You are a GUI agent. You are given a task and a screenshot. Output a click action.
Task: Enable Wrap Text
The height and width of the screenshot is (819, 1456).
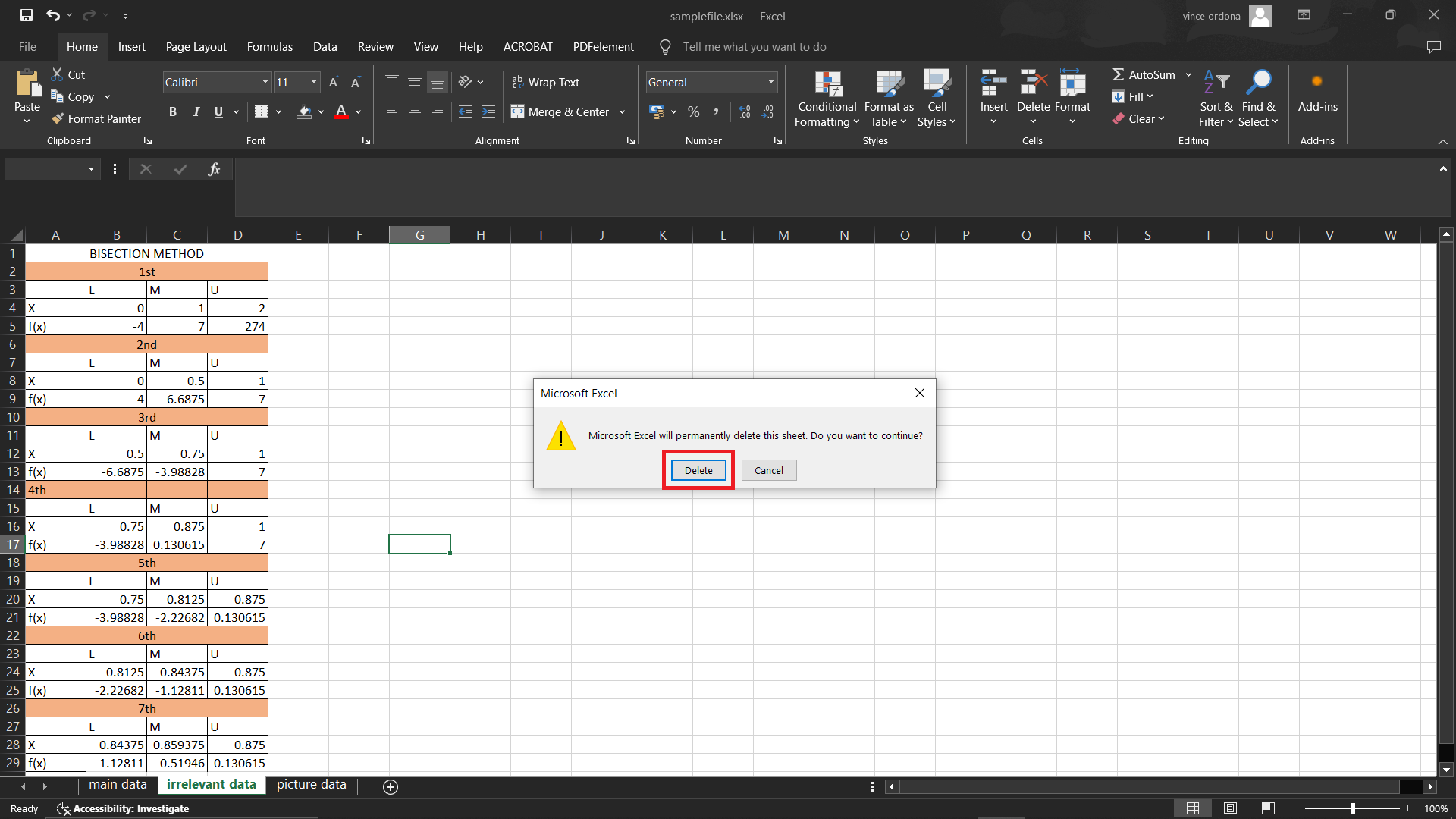[x=546, y=82]
